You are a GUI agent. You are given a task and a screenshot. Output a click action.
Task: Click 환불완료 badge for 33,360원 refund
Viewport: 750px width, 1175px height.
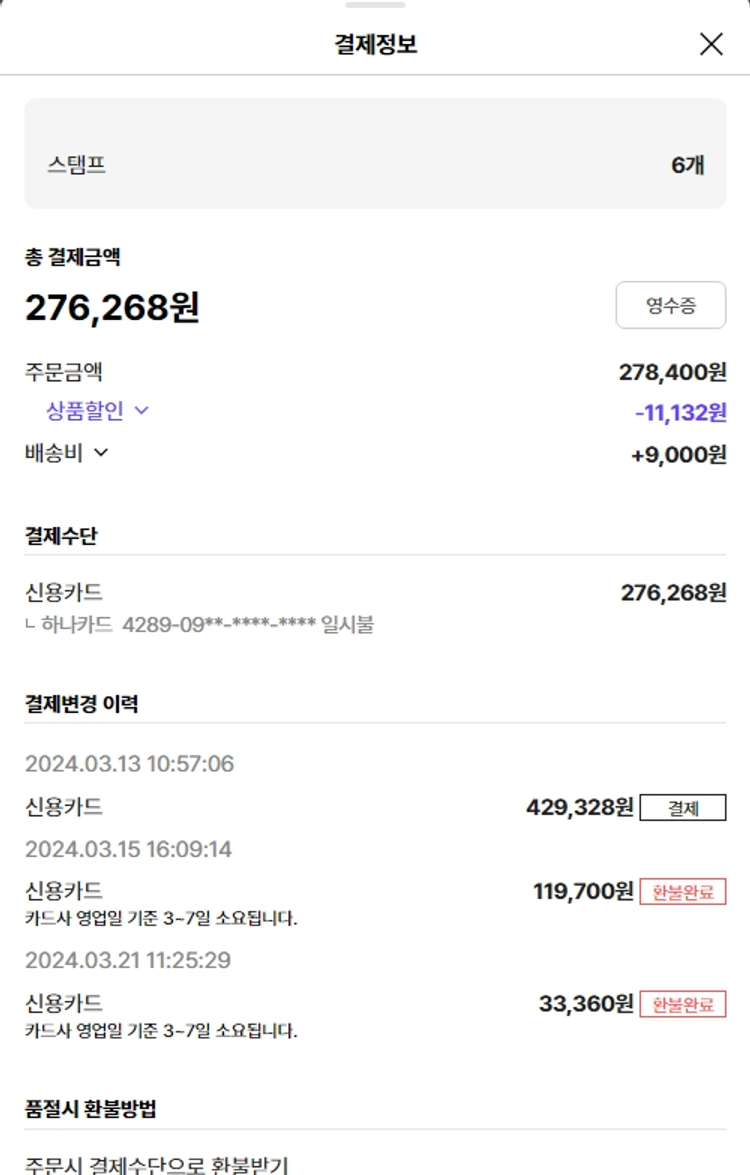[x=682, y=1004]
